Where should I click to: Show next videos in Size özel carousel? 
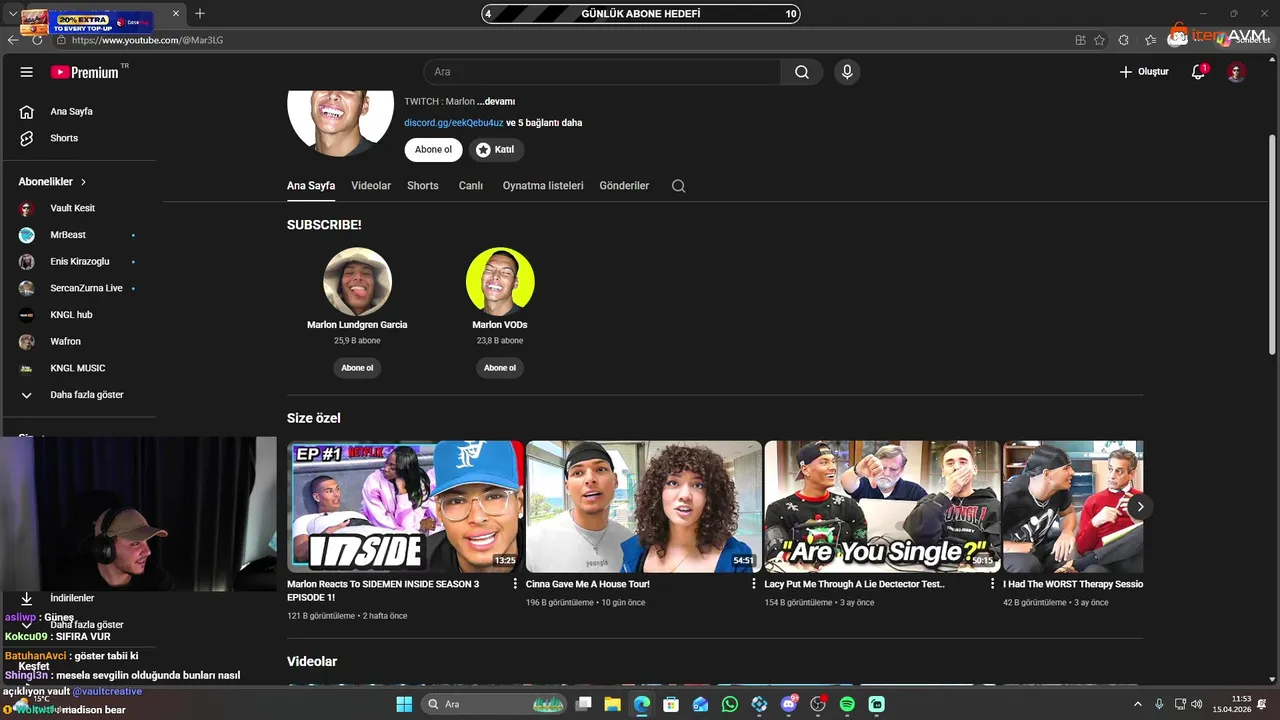(x=1140, y=507)
